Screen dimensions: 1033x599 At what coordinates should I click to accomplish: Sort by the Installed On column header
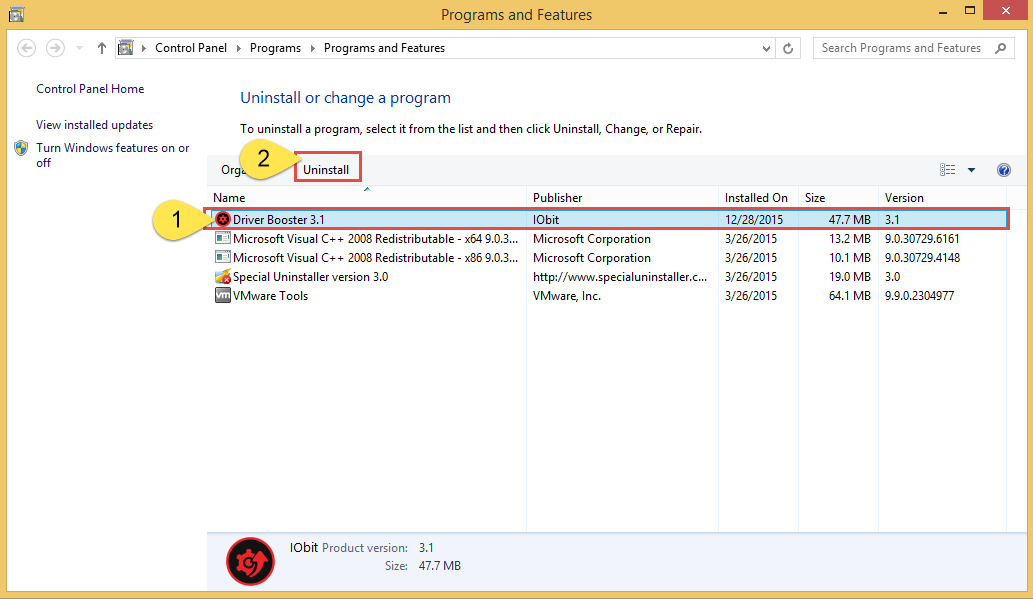coord(756,198)
